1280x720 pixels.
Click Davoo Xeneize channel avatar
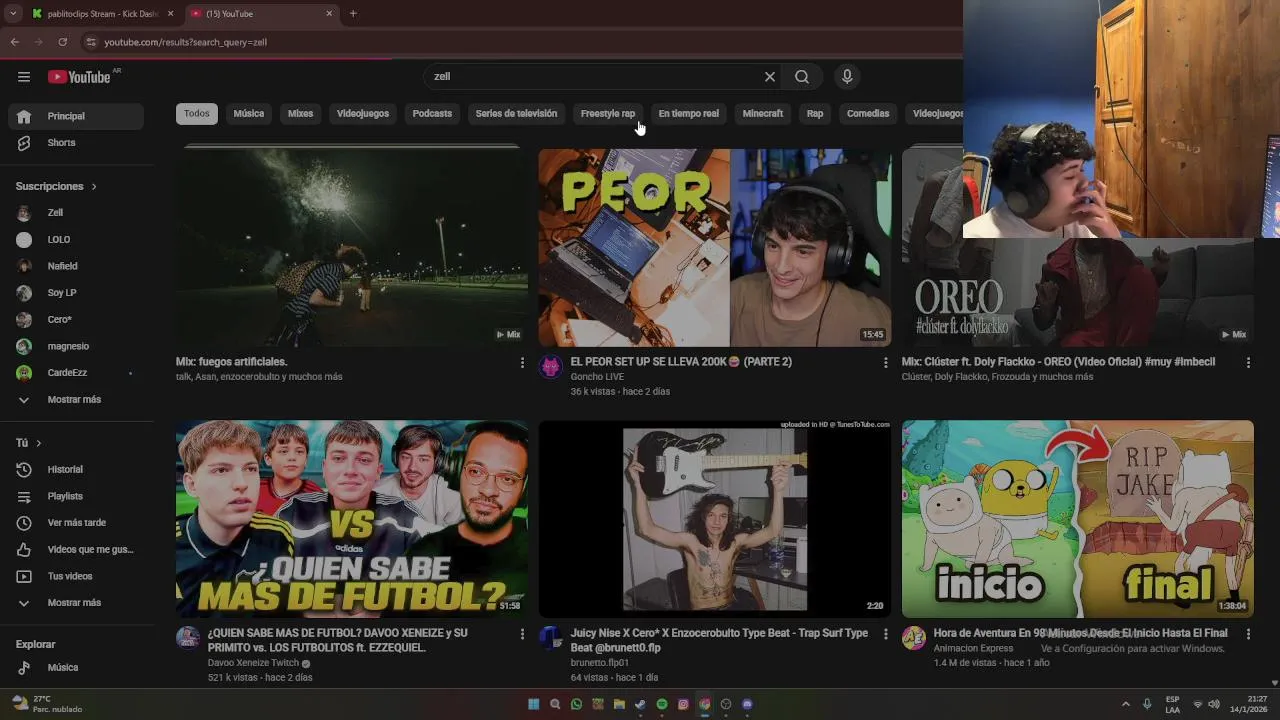tap(188, 638)
